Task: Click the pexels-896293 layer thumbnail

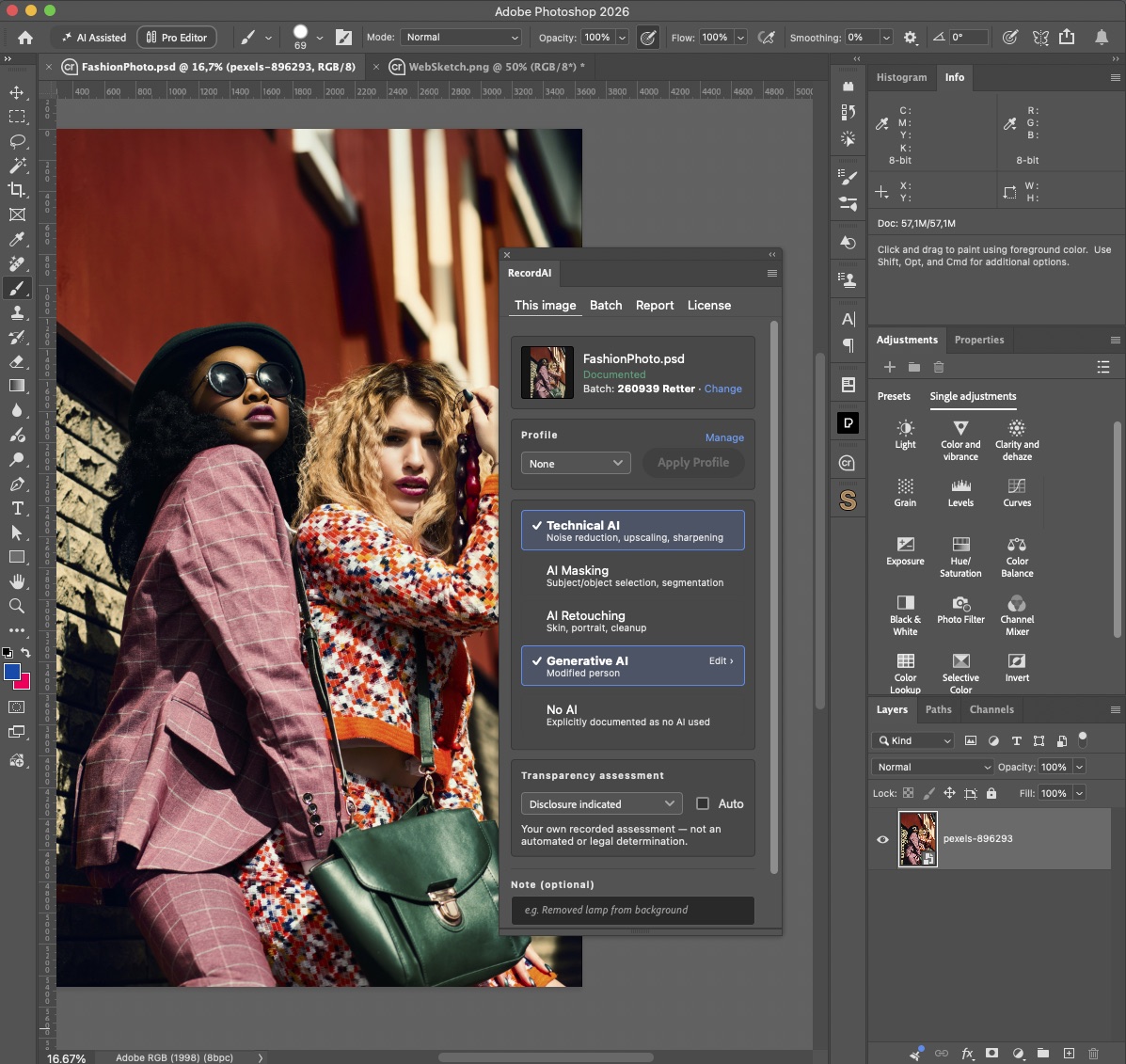Action: tap(917, 839)
